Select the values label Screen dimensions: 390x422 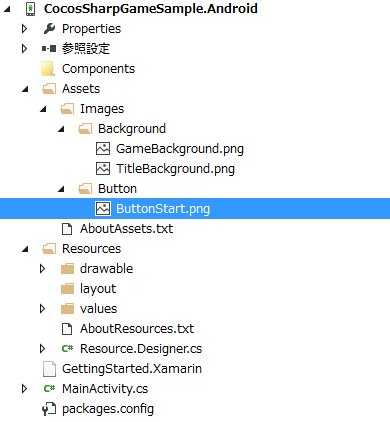tap(98, 309)
